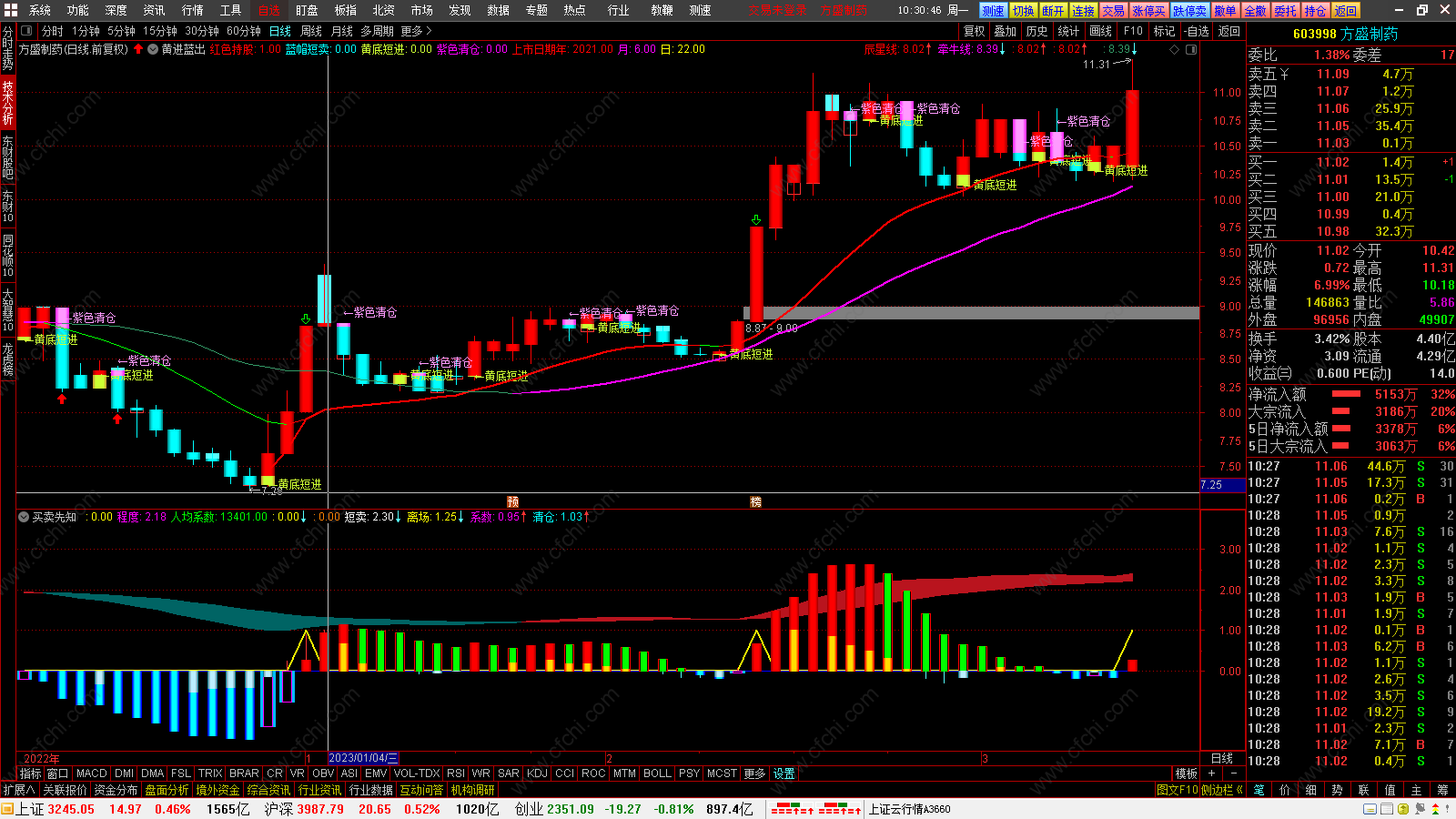This screenshot has height=819, width=1456.
Task: Click the diamond icon above the chart
Action: 1174,49
